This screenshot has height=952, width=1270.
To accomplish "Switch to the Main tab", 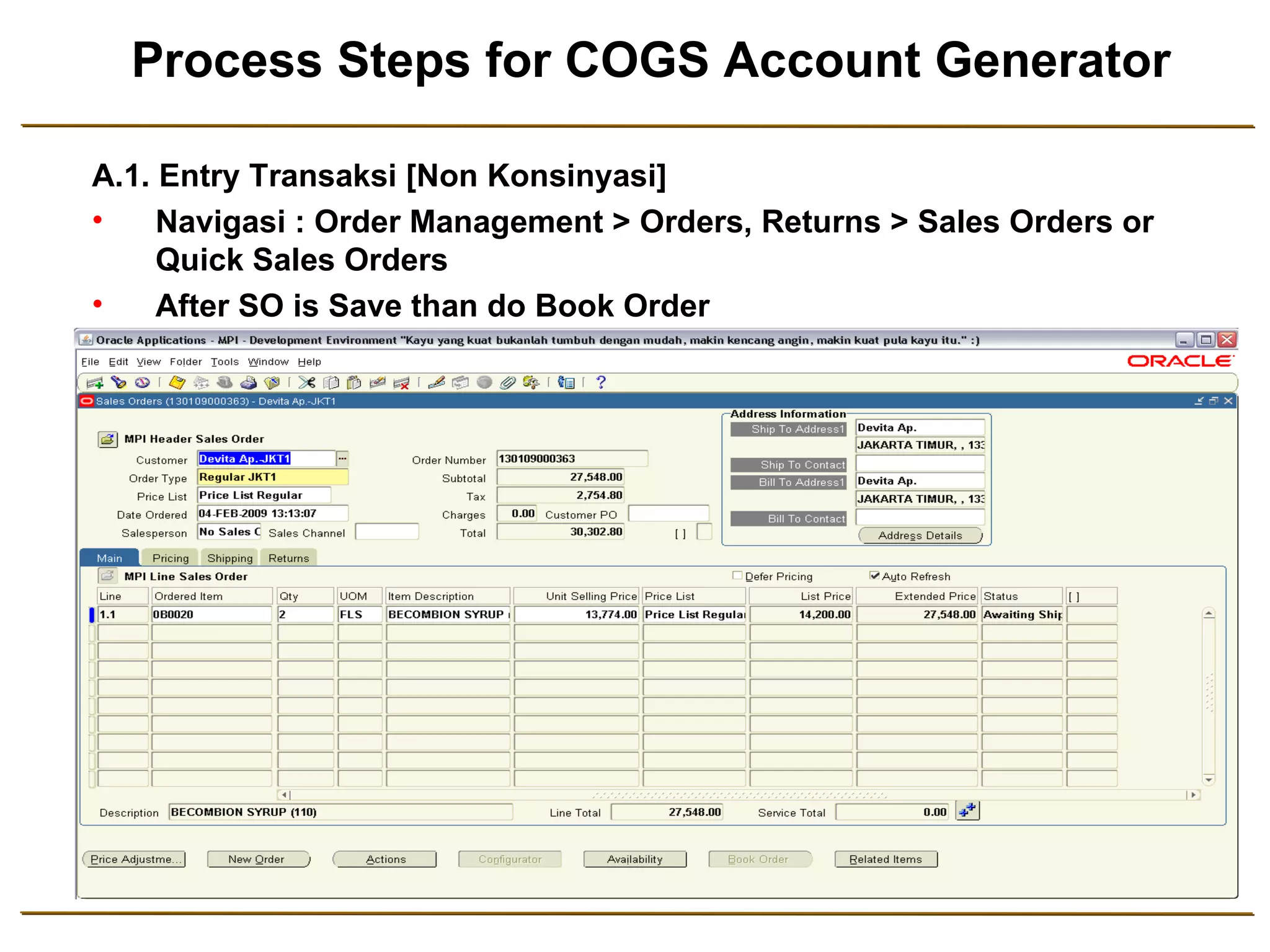I will point(109,558).
